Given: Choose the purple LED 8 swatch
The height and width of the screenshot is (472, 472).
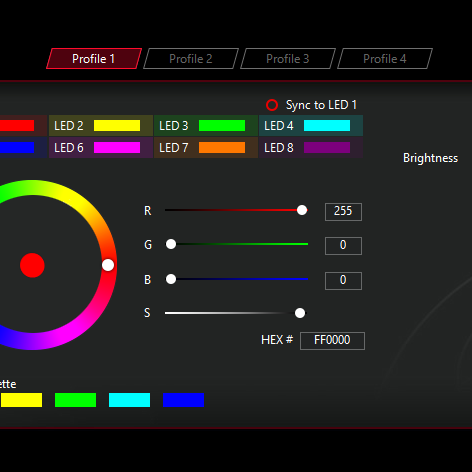Looking at the screenshot, I should point(327,148).
